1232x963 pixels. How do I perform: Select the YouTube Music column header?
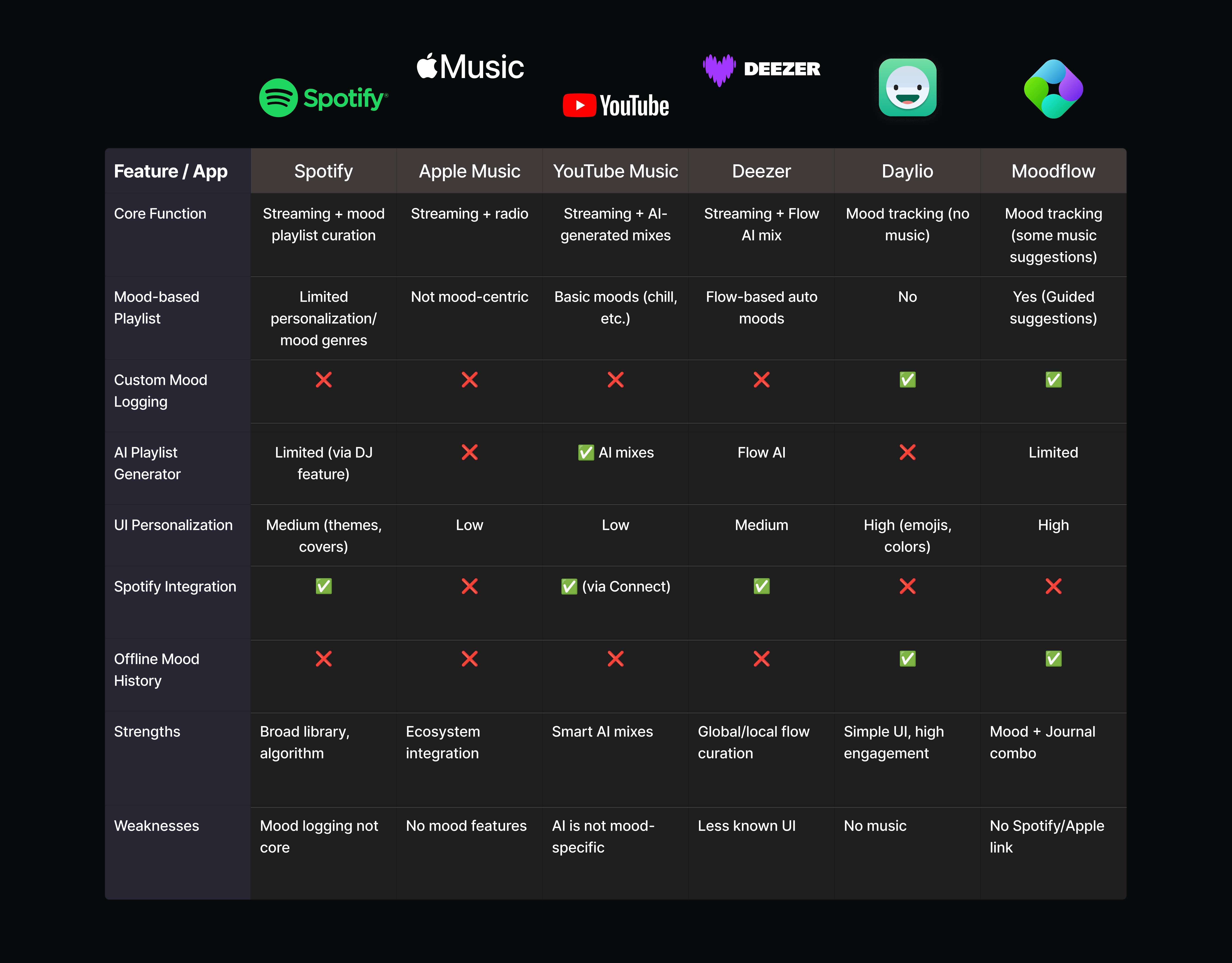tap(616, 171)
